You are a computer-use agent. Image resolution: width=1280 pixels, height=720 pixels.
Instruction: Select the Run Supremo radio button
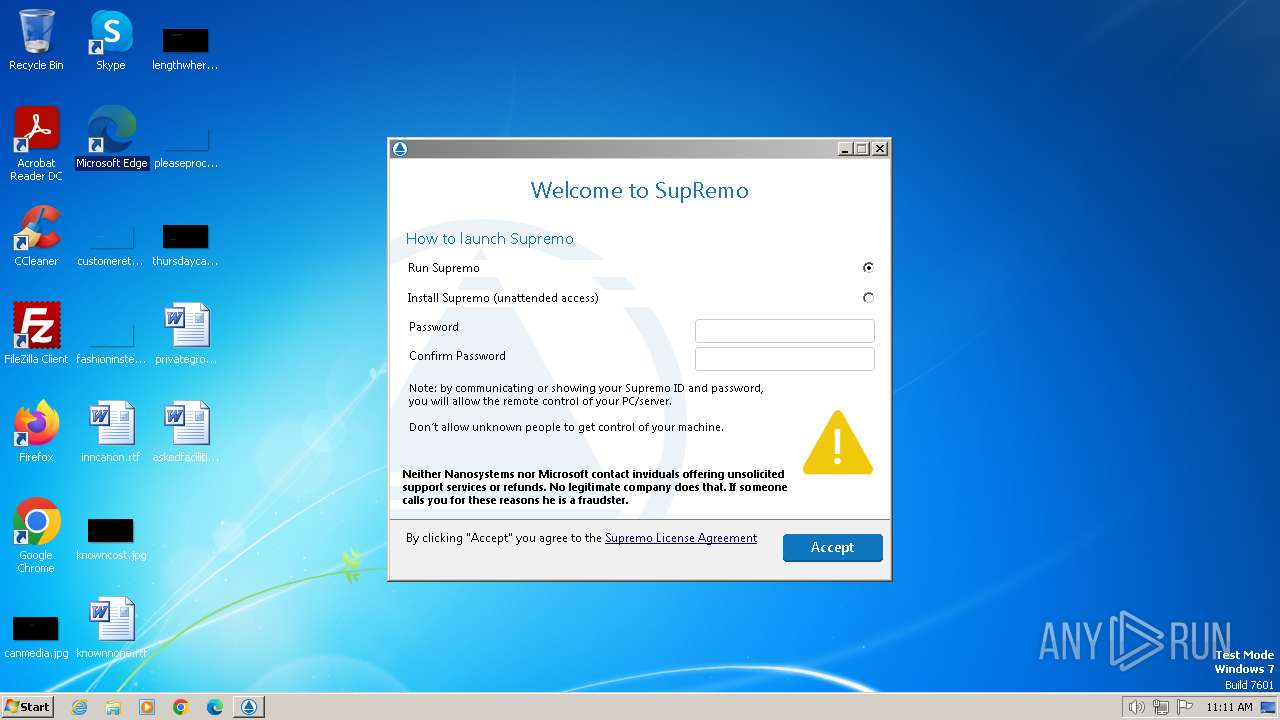click(x=868, y=268)
